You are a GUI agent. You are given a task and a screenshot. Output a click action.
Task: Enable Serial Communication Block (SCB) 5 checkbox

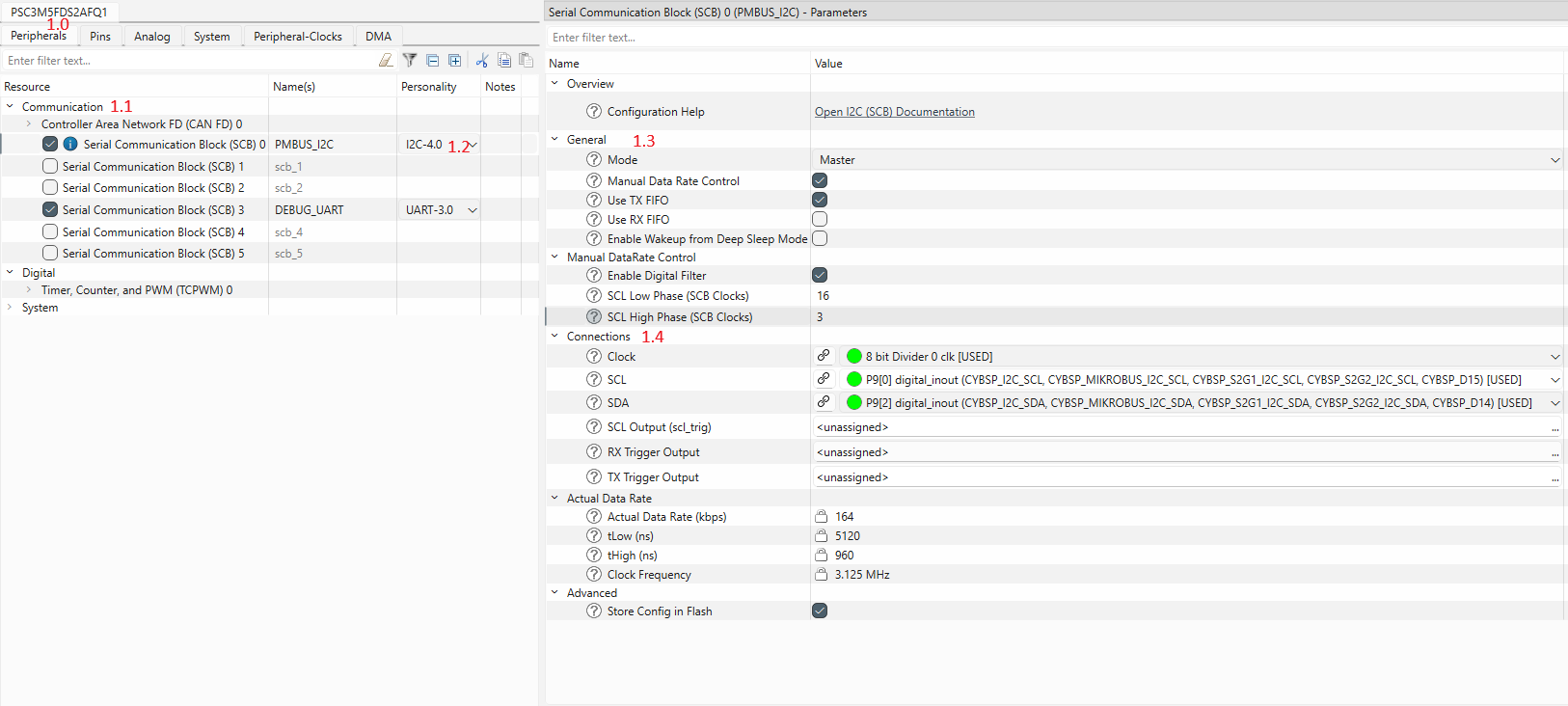click(50, 253)
